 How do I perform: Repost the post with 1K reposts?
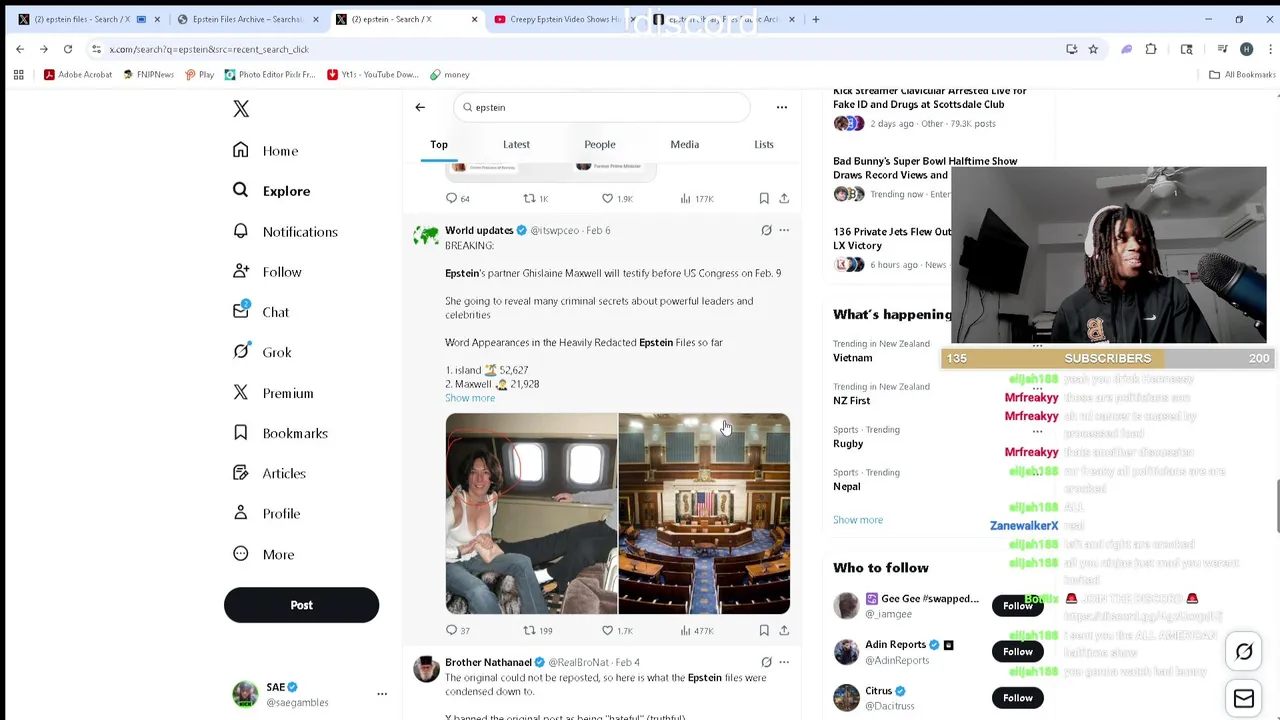536,198
